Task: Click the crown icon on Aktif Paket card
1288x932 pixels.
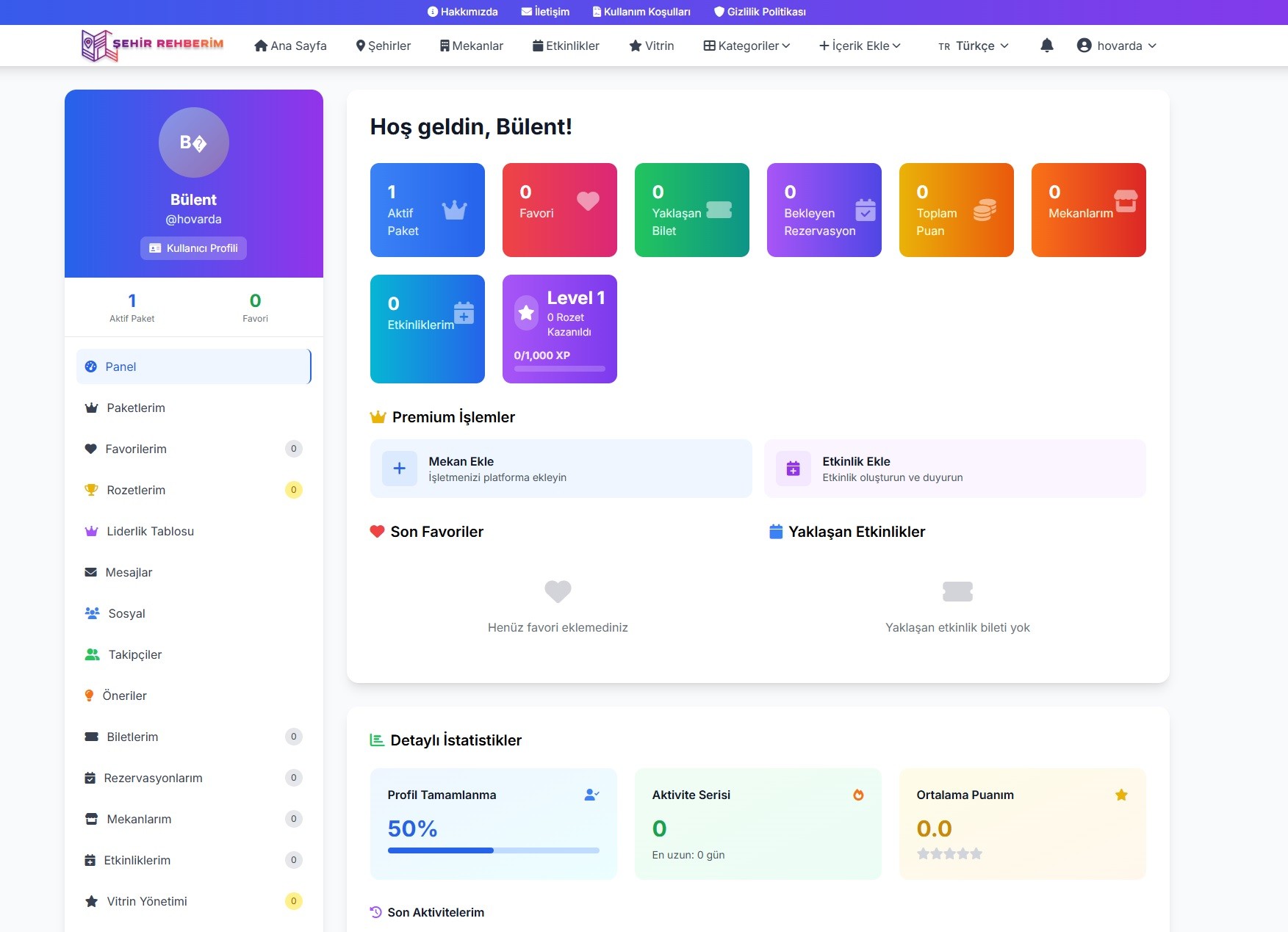Action: 454,211
